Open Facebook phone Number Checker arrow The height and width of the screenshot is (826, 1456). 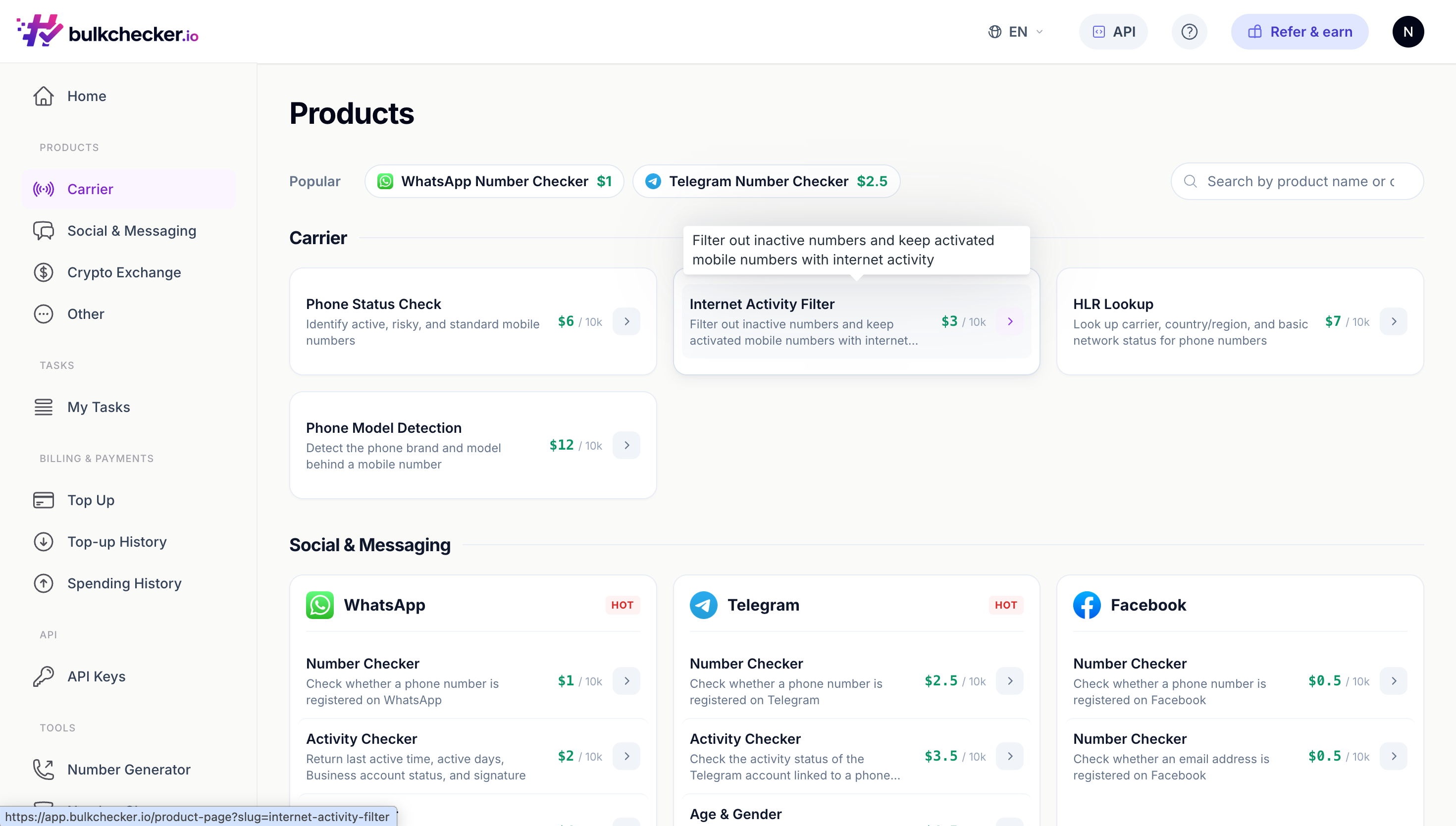tap(1394, 681)
